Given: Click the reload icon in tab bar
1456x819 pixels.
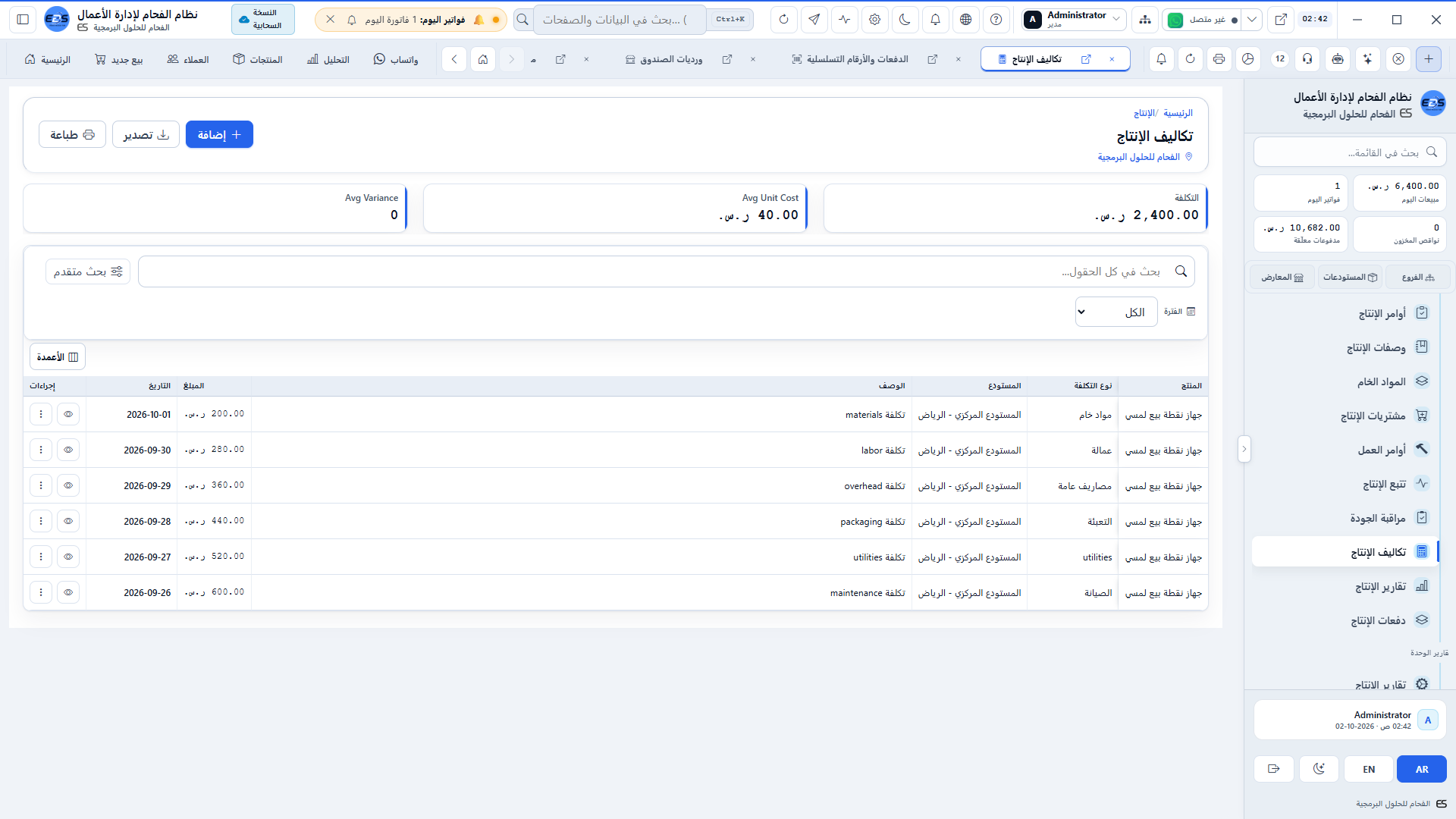Looking at the screenshot, I should (x=1191, y=59).
